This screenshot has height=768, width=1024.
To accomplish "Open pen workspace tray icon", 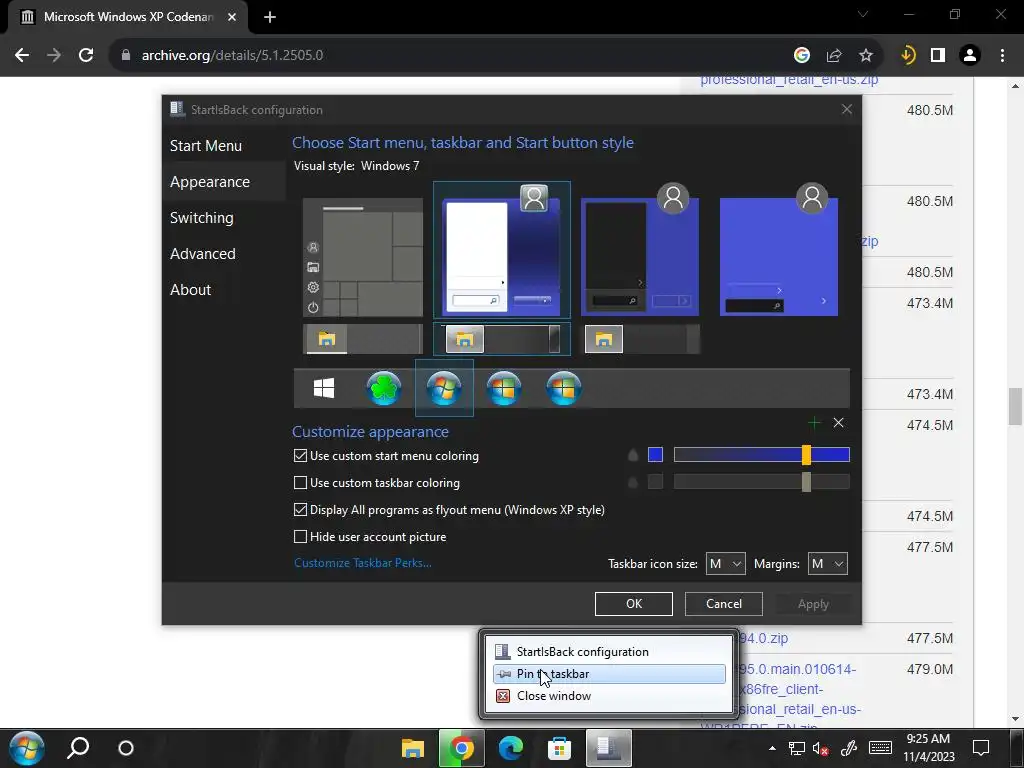I will 848,748.
